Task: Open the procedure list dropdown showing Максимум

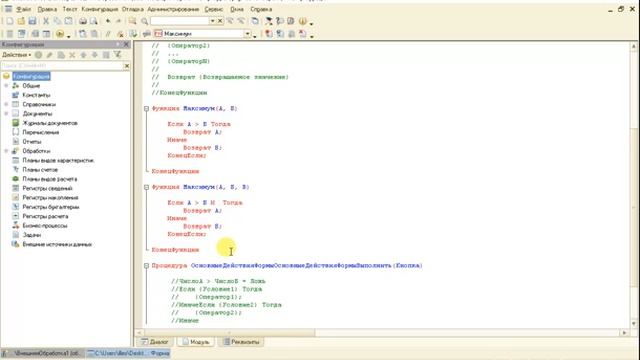Action: (x=247, y=34)
